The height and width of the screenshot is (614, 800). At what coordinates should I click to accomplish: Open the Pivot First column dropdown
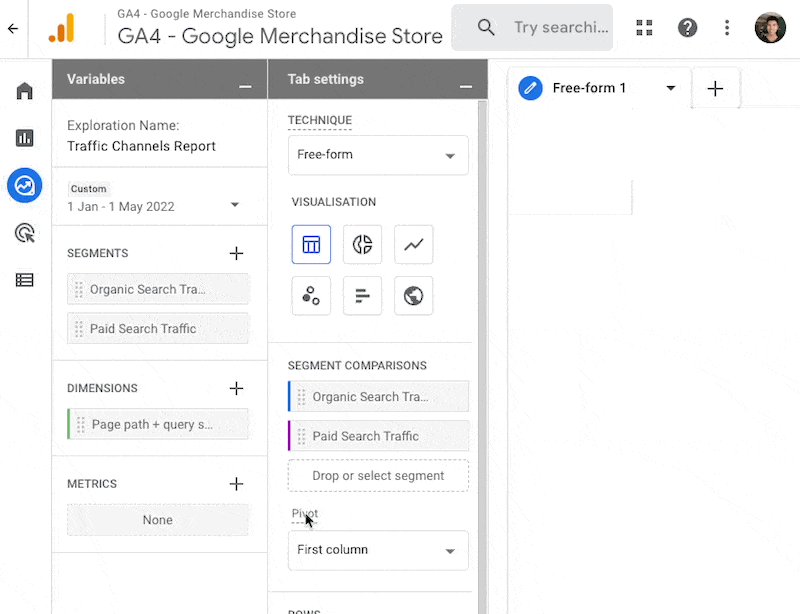[x=378, y=550]
